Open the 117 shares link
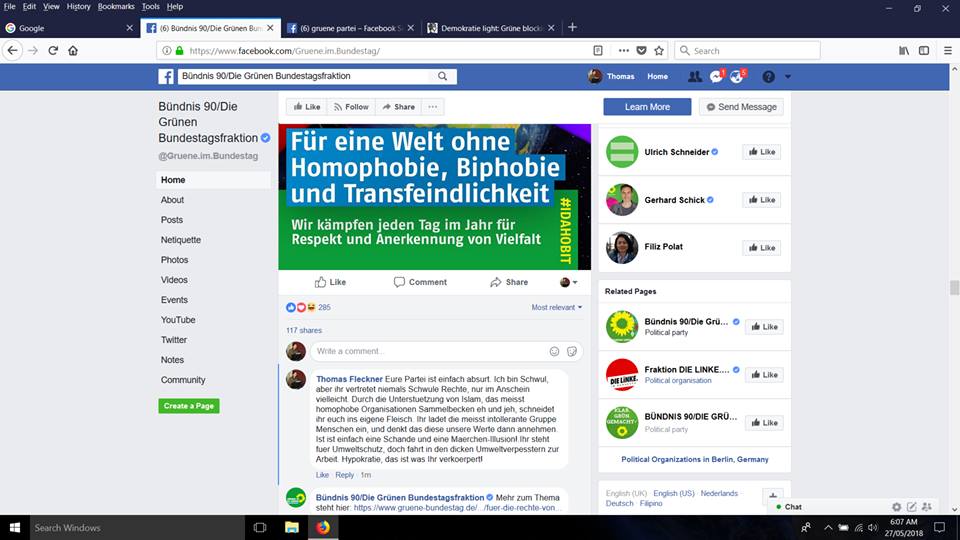This screenshot has height=540, width=960. point(304,330)
